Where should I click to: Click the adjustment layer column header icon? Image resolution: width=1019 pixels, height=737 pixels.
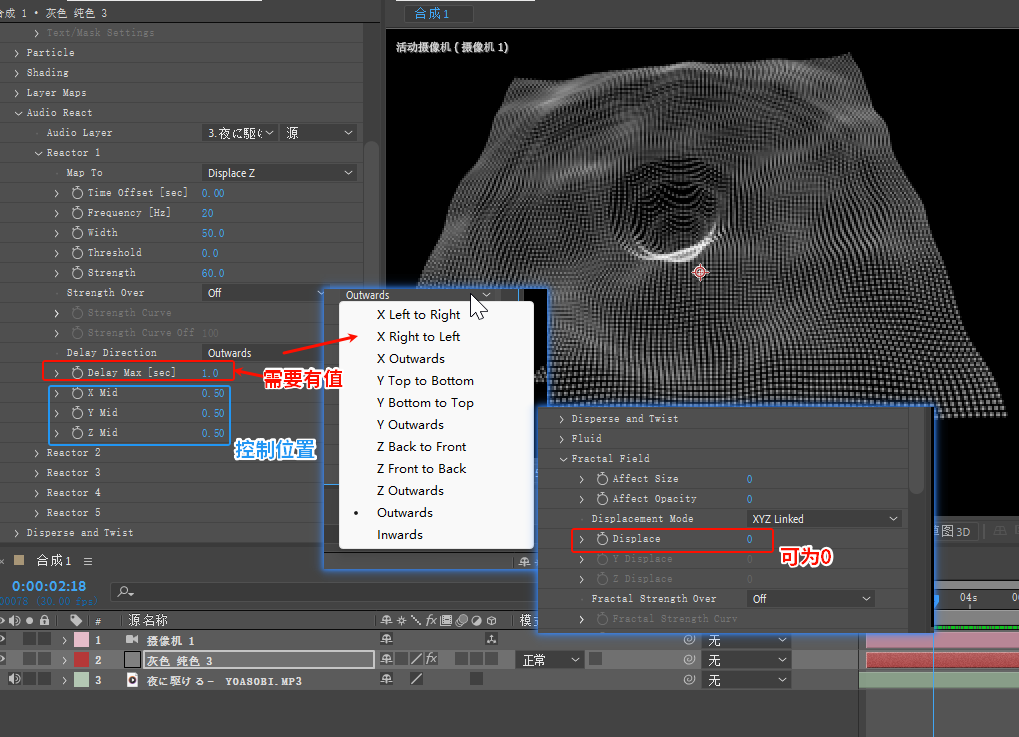476,621
